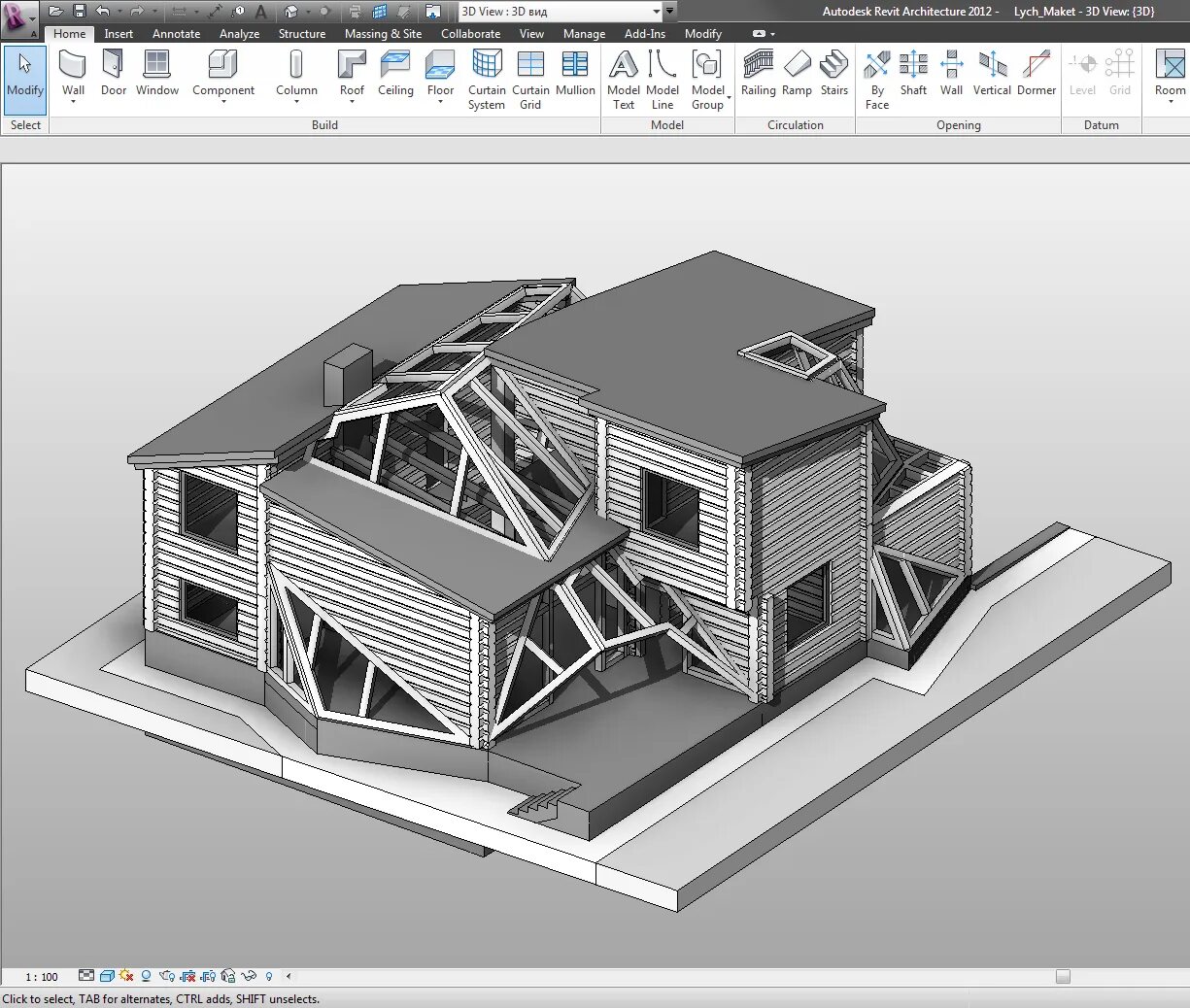This screenshot has width=1190, height=1008.
Task: Click the Shaft opening tool
Action: click(x=913, y=74)
